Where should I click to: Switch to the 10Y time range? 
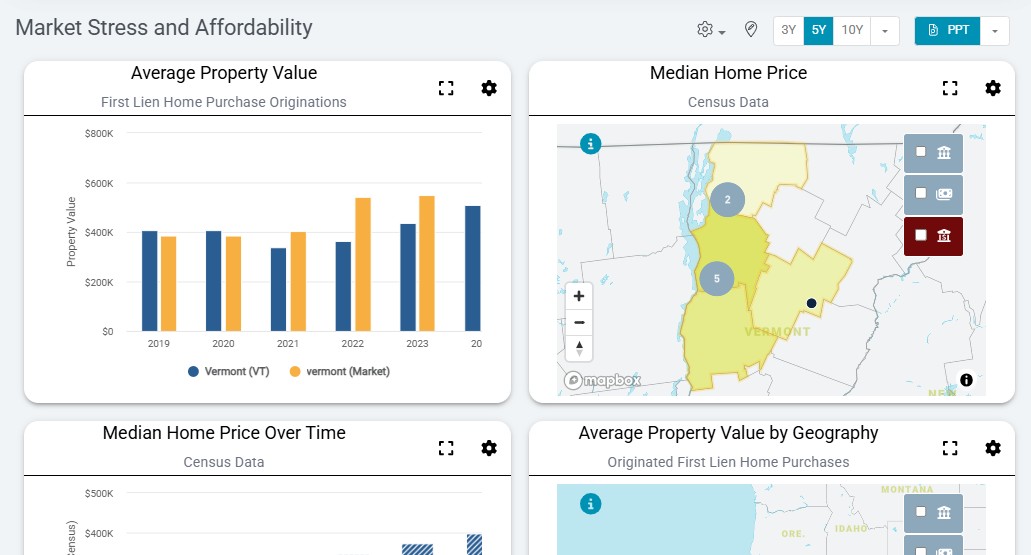tap(852, 30)
